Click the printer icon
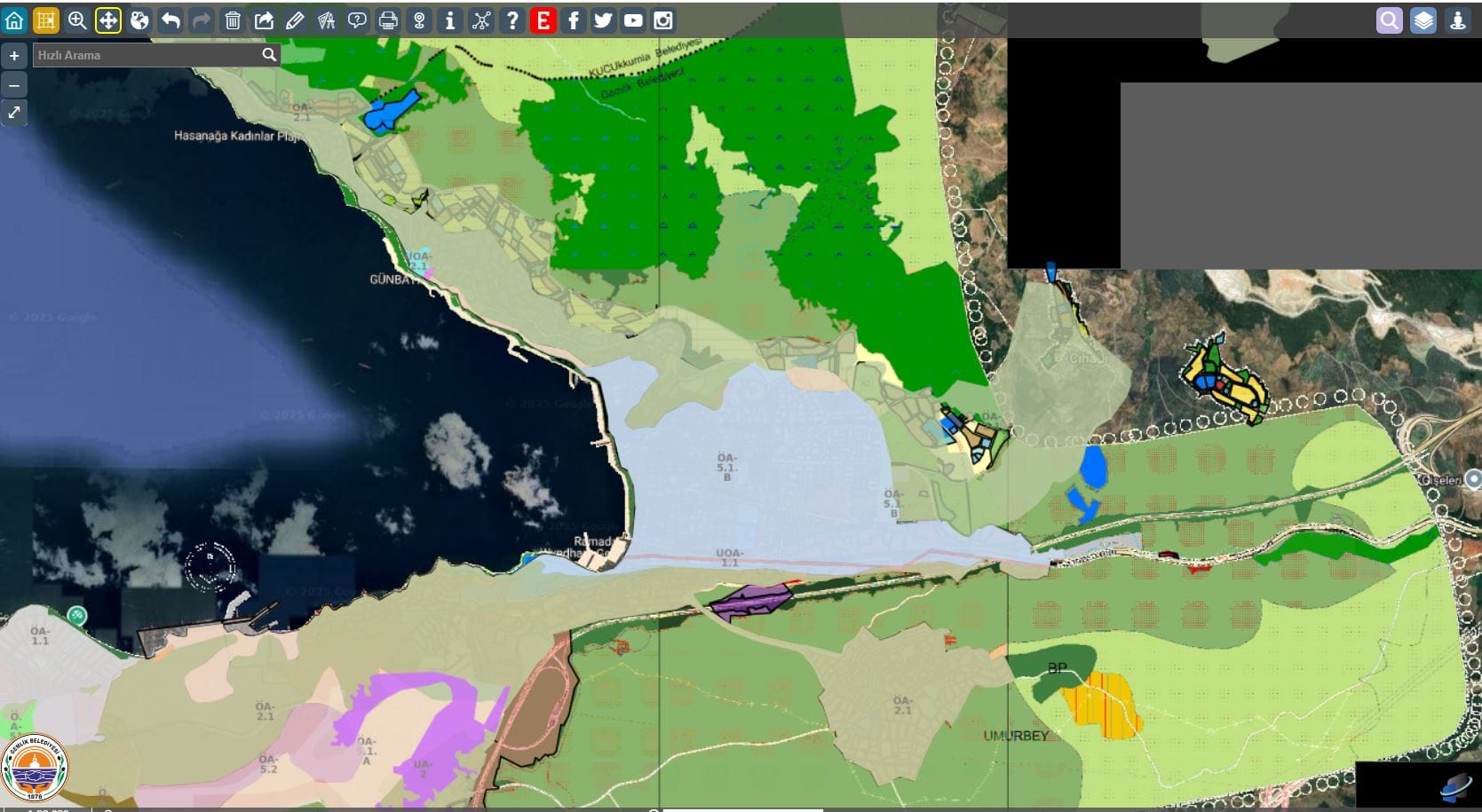 click(x=388, y=20)
